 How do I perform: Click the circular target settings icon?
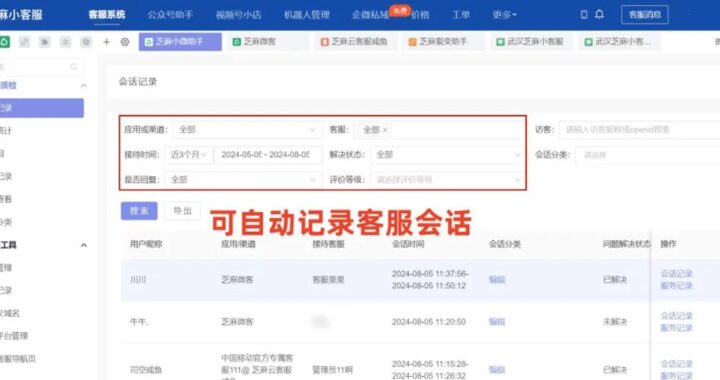coord(125,42)
